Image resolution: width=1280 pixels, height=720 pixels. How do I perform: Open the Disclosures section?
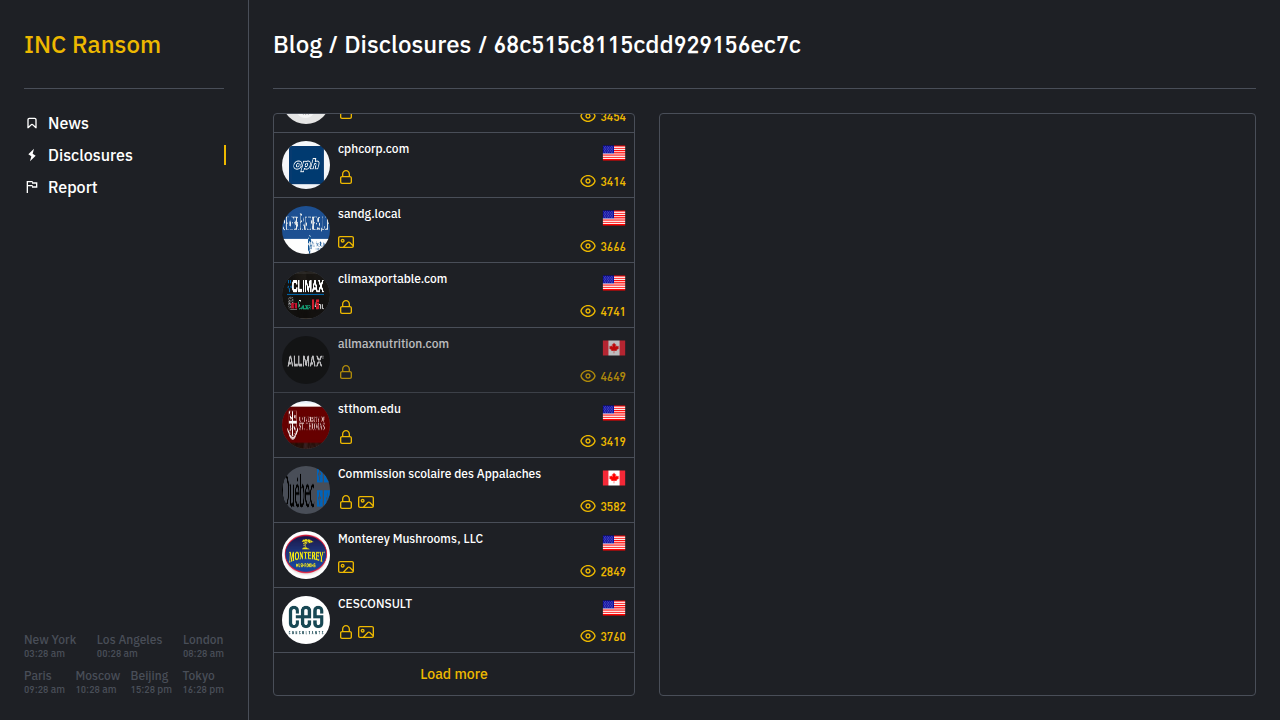(90, 155)
